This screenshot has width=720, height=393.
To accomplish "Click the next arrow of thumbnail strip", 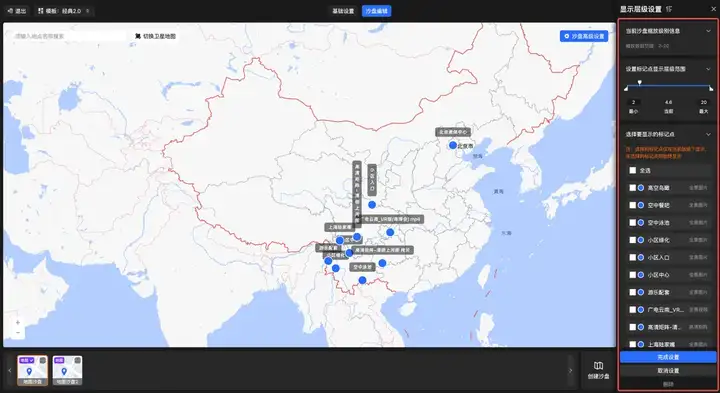I will click(x=570, y=371).
